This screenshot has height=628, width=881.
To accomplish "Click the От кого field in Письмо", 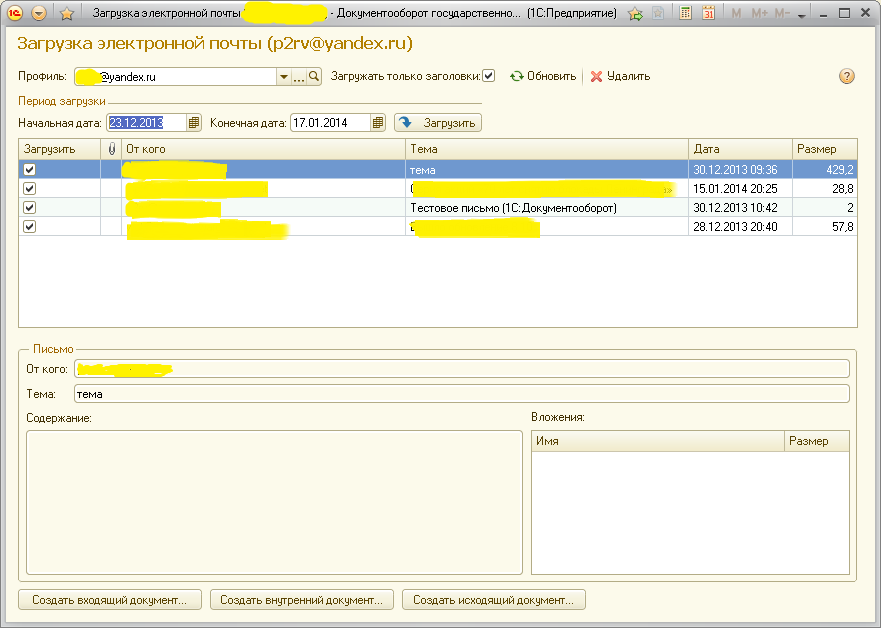I will [461, 369].
